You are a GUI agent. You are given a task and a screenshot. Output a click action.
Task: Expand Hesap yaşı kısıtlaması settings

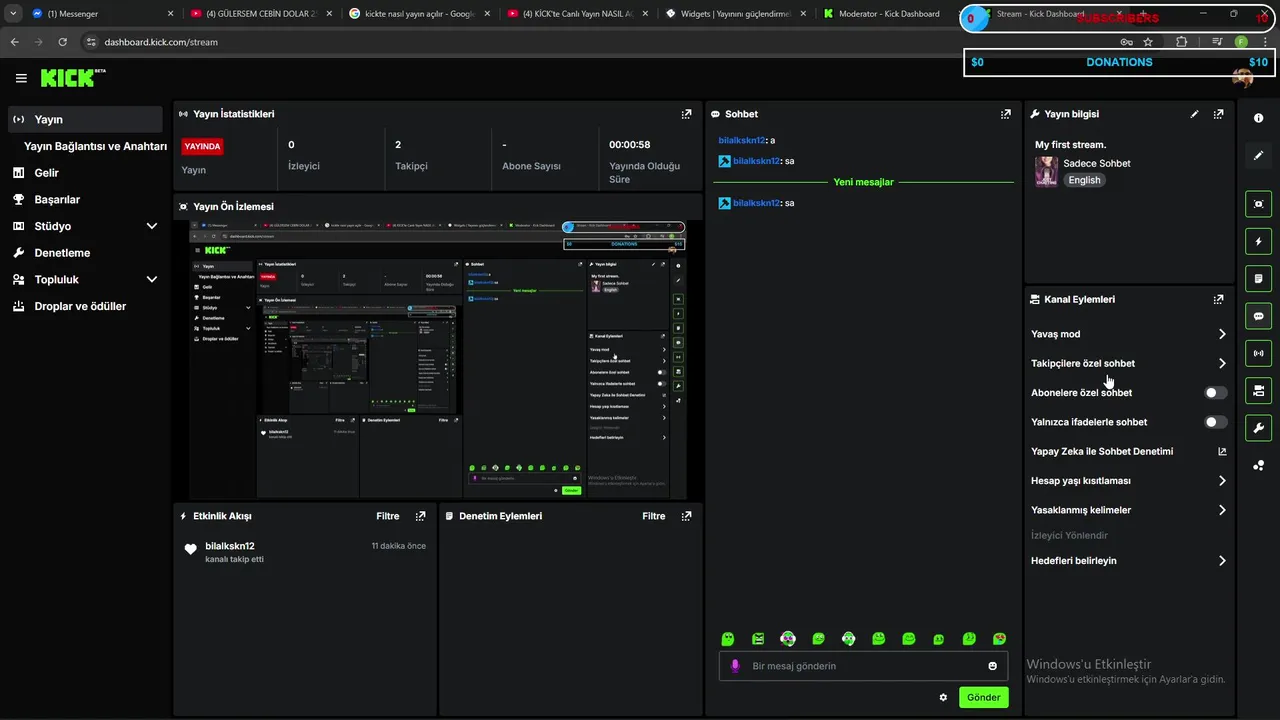coord(1127,481)
